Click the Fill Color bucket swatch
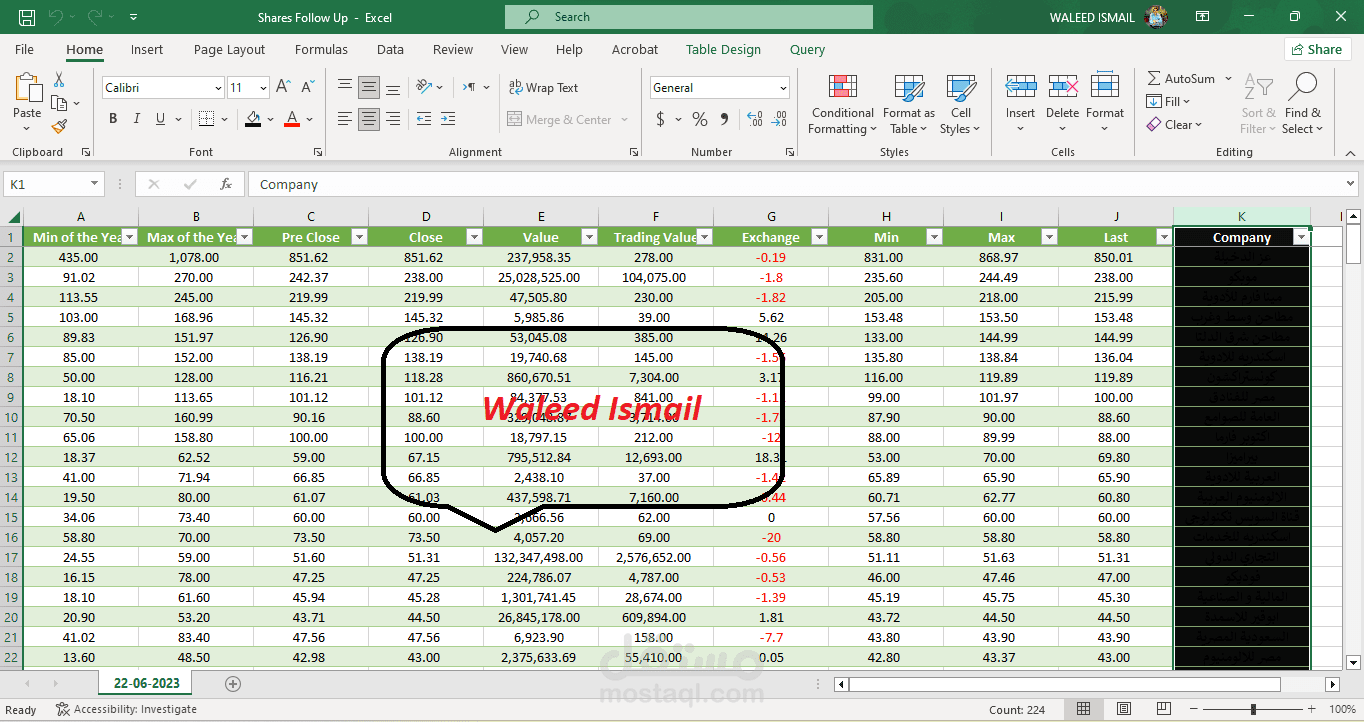1364x722 pixels. (253, 119)
